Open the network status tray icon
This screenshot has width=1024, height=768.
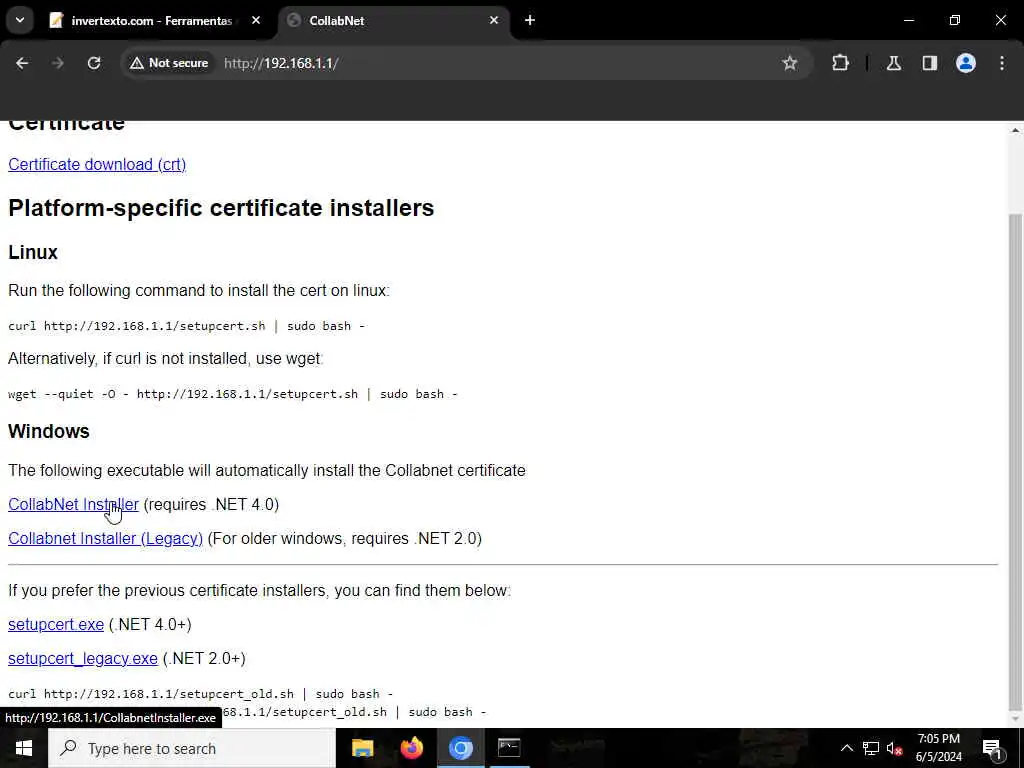pyautogui.click(x=871, y=748)
